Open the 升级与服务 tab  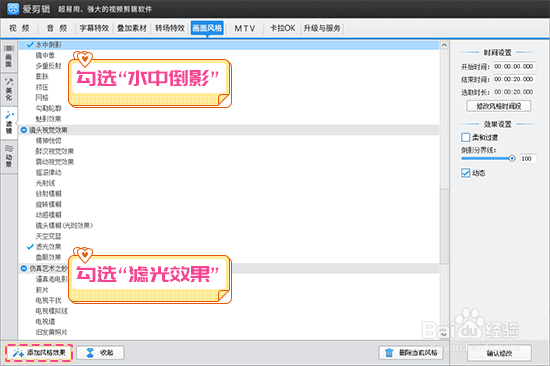coord(322,28)
